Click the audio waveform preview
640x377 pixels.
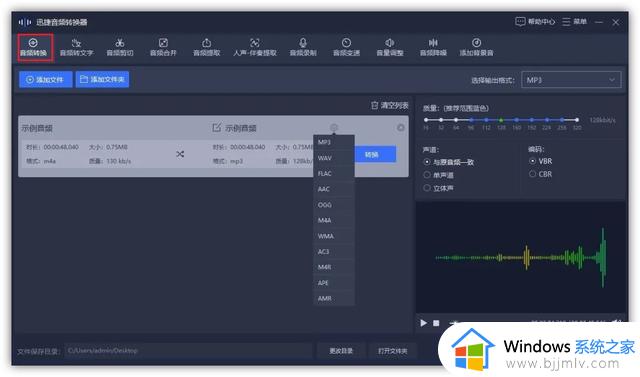tap(520, 257)
